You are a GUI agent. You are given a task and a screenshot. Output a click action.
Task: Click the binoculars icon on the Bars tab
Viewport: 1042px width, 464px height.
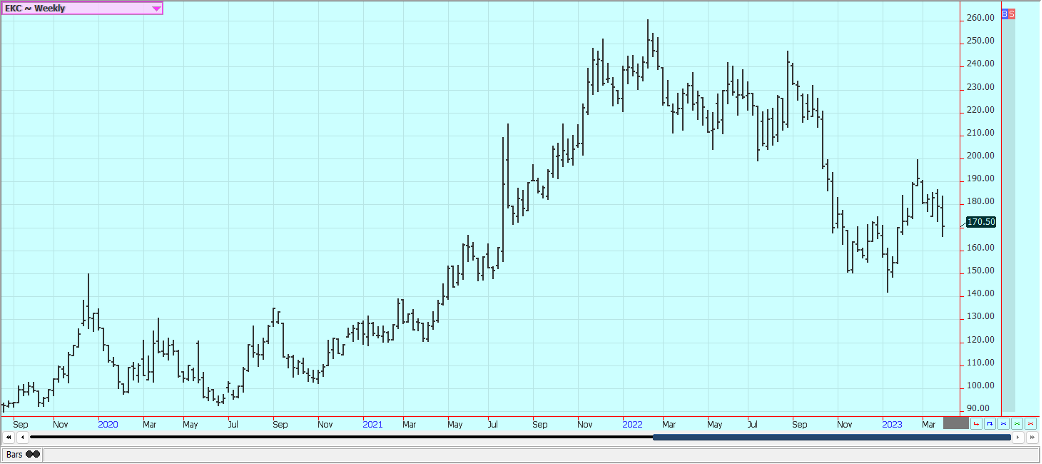pyautogui.click(x=32, y=454)
